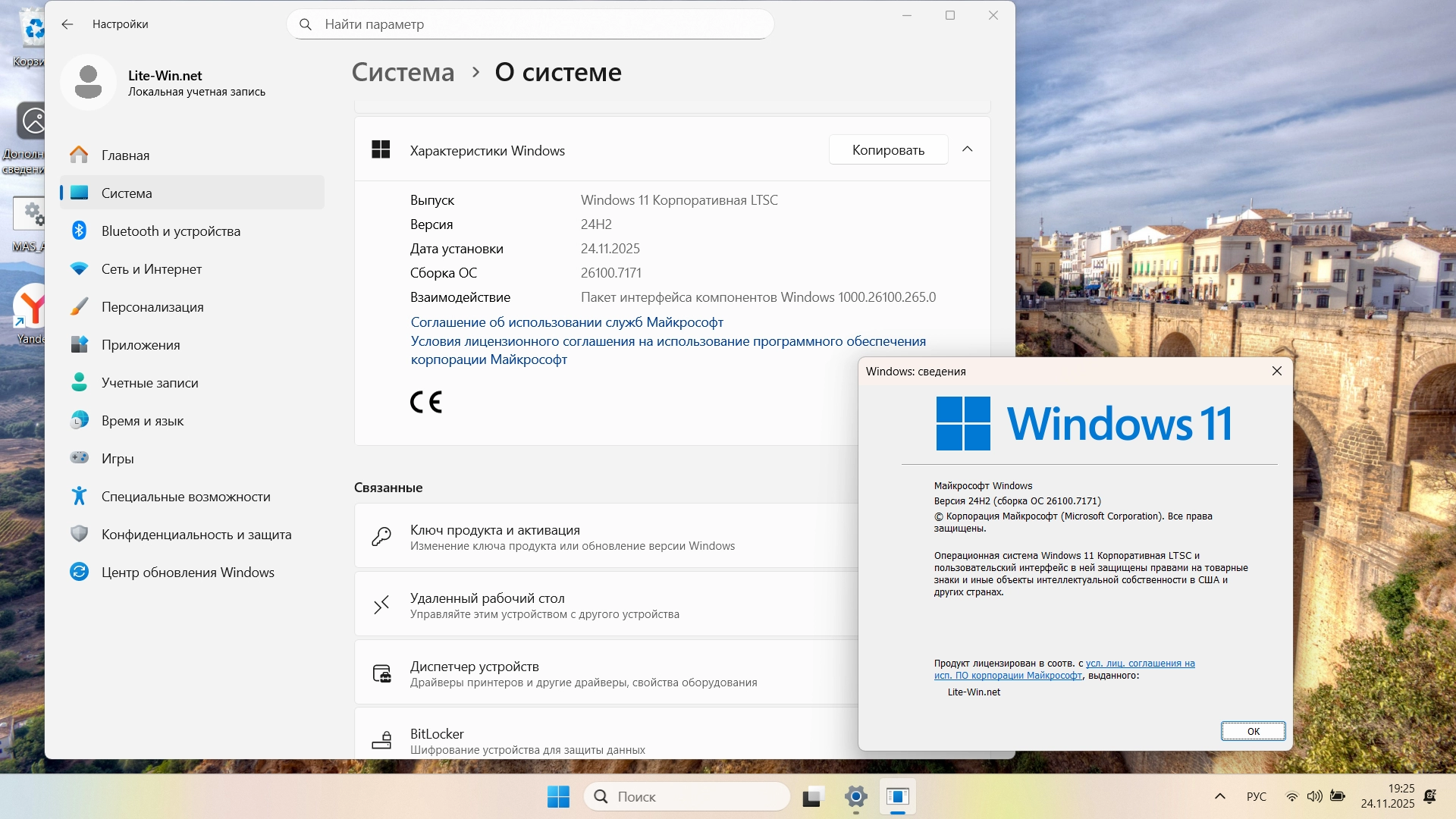1456x819 pixels.
Task: Open the Bluetooth и устройства section
Action: [x=171, y=231]
